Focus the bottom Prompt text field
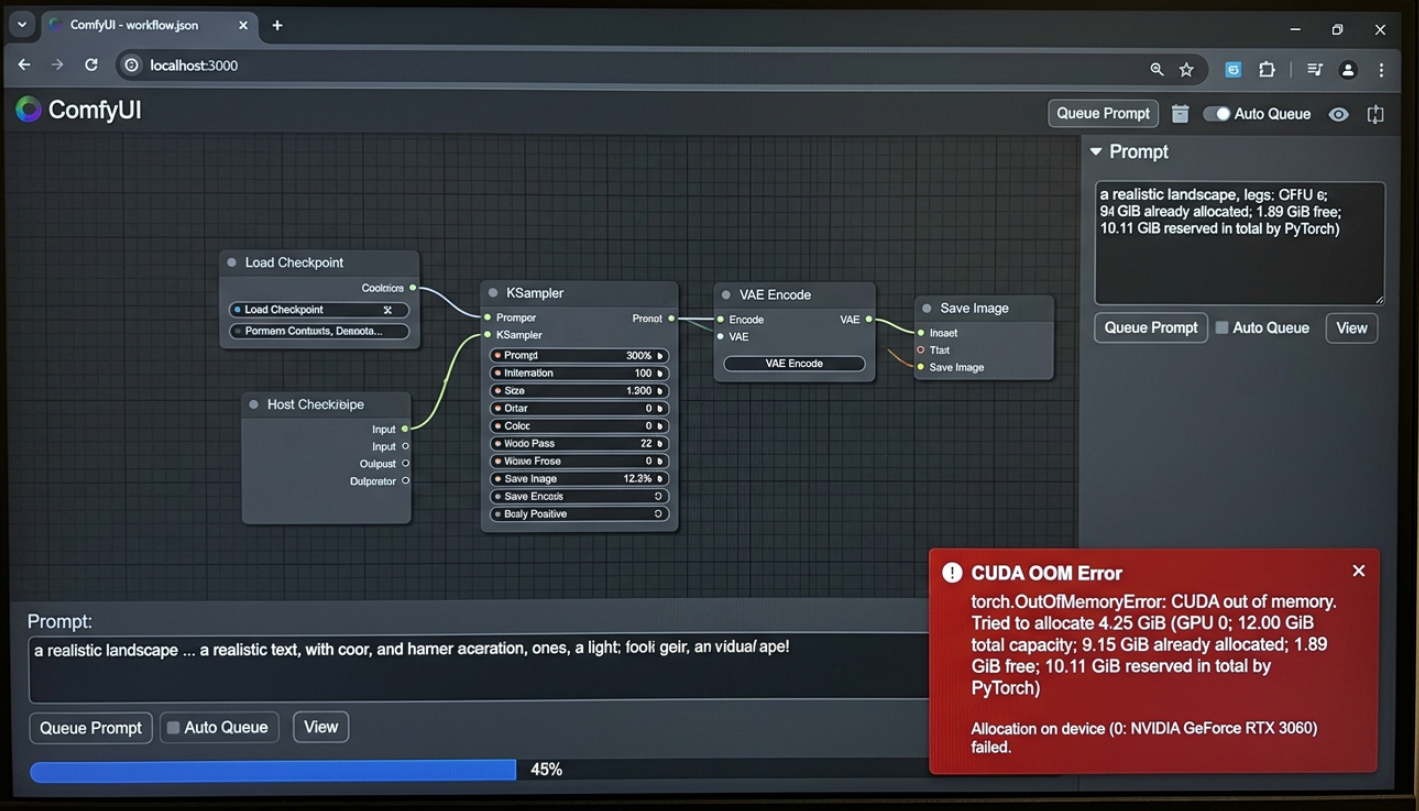This screenshot has width=1419, height=811. [x=478, y=667]
